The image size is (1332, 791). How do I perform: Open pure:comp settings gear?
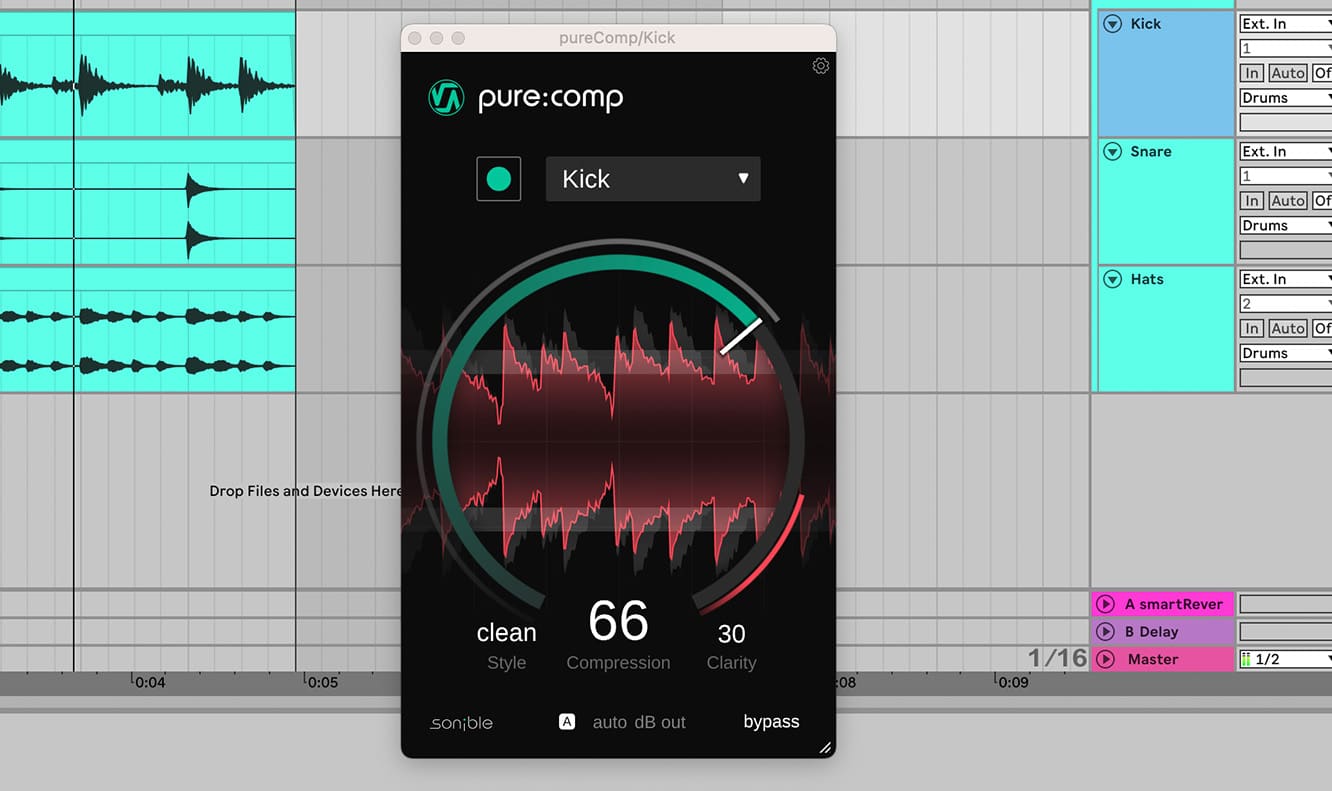pyautogui.click(x=820, y=66)
